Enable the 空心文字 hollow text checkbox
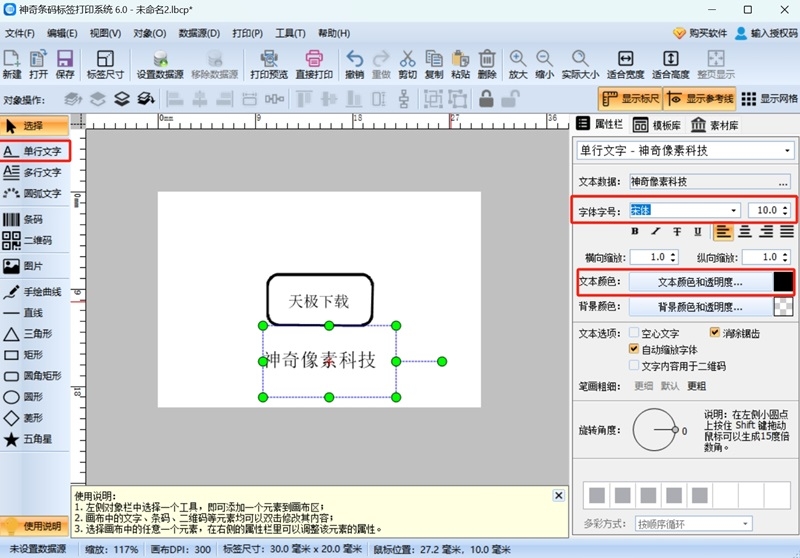 coord(635,333)
